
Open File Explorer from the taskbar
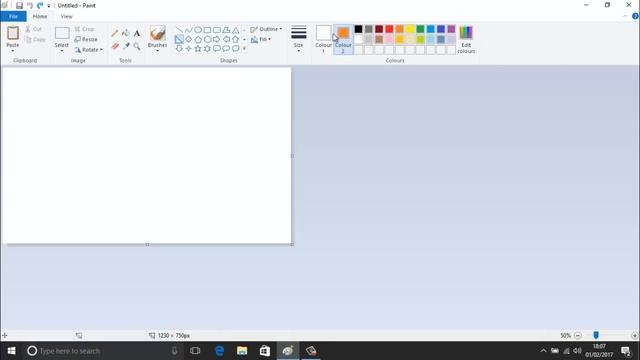pos(242,351)
